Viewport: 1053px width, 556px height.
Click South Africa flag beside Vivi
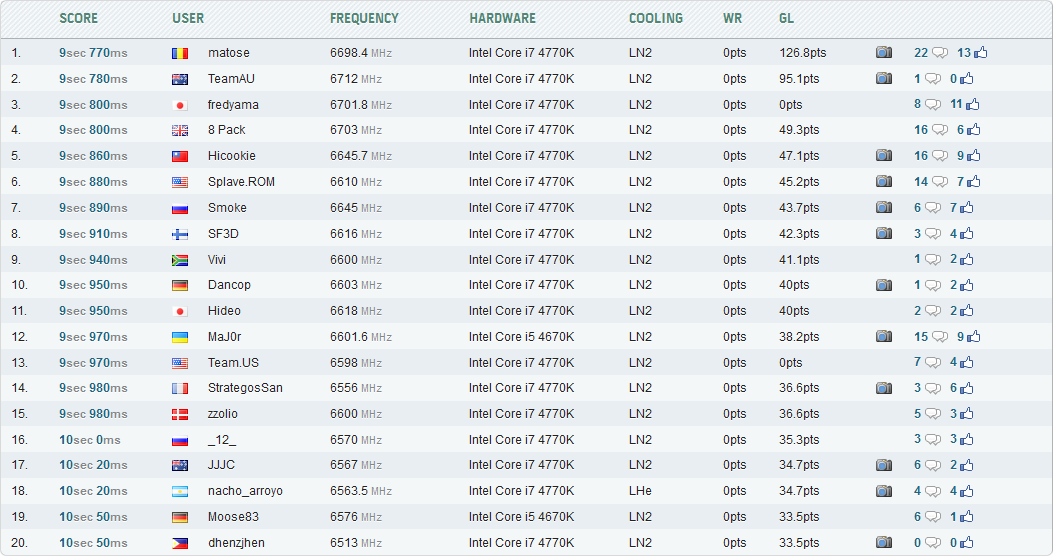179,260
